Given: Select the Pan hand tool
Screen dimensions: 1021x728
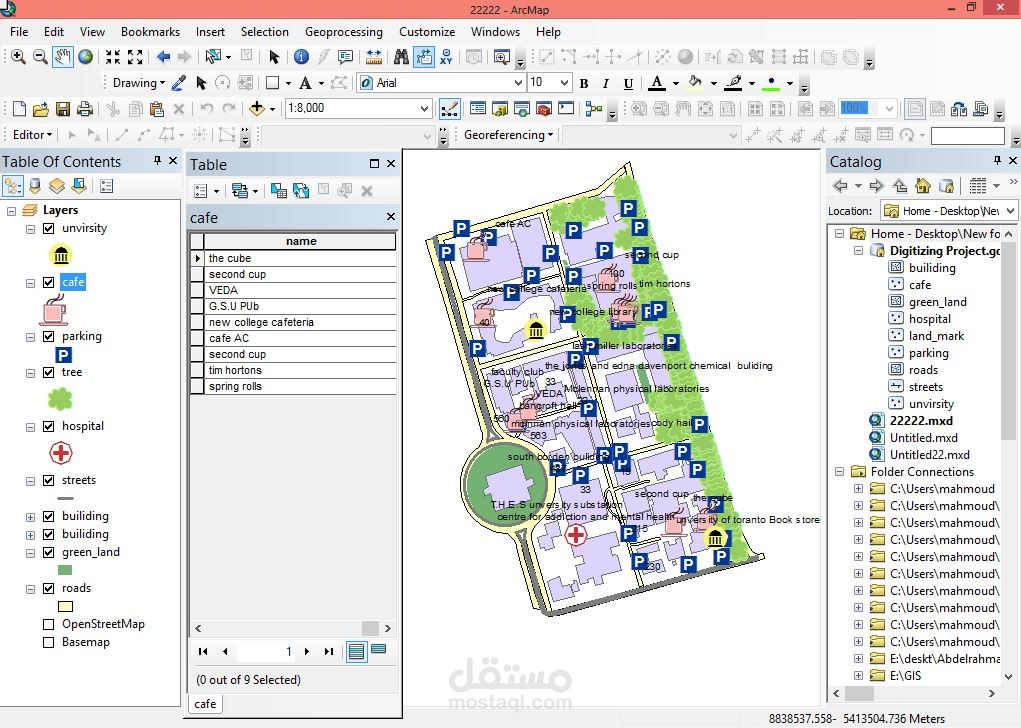Looking at the screenshot, I should click(x=63, y=57).
